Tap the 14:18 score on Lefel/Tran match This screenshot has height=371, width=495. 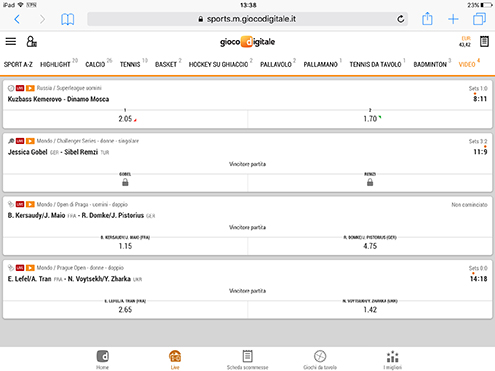coord(478,279)
